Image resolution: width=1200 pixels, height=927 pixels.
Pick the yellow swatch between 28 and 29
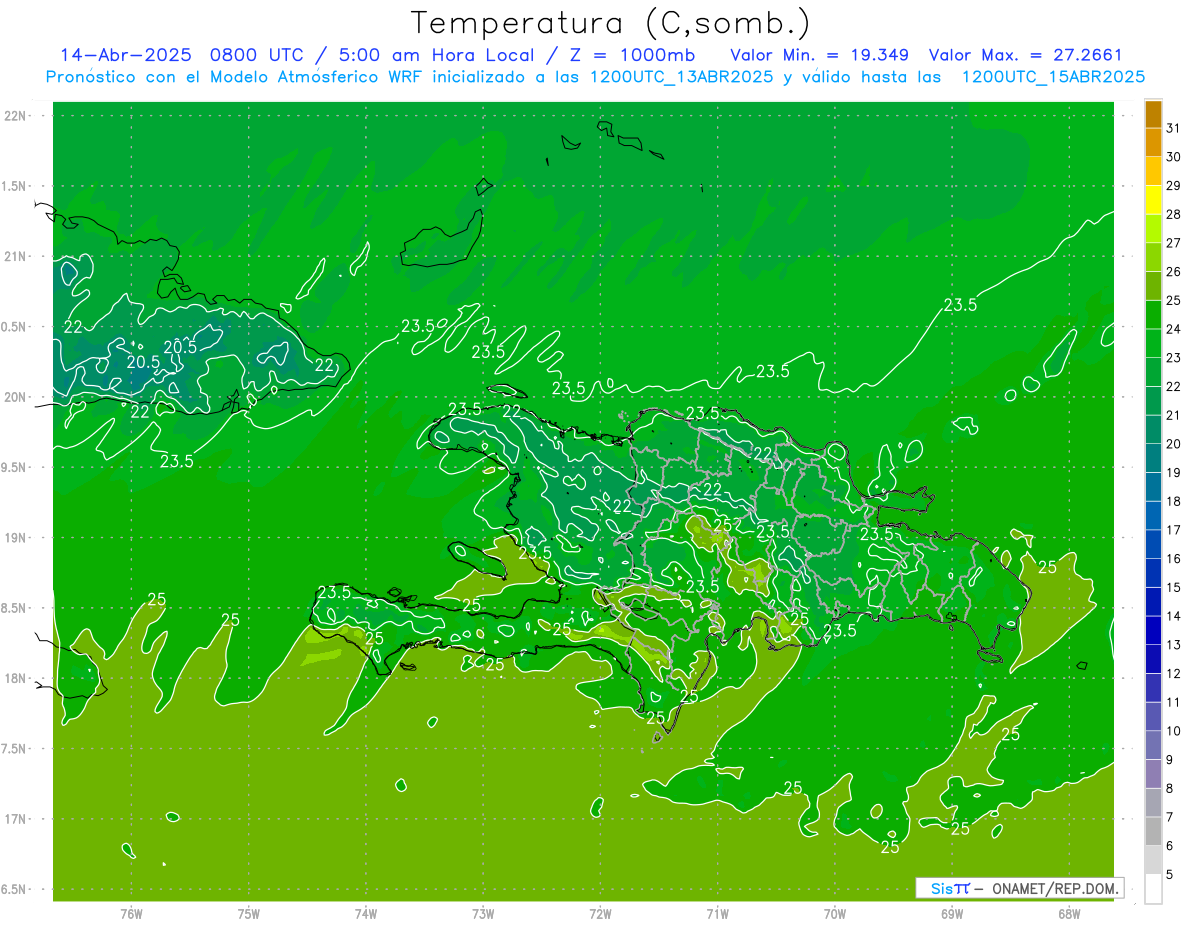(x=1153, y=200)
